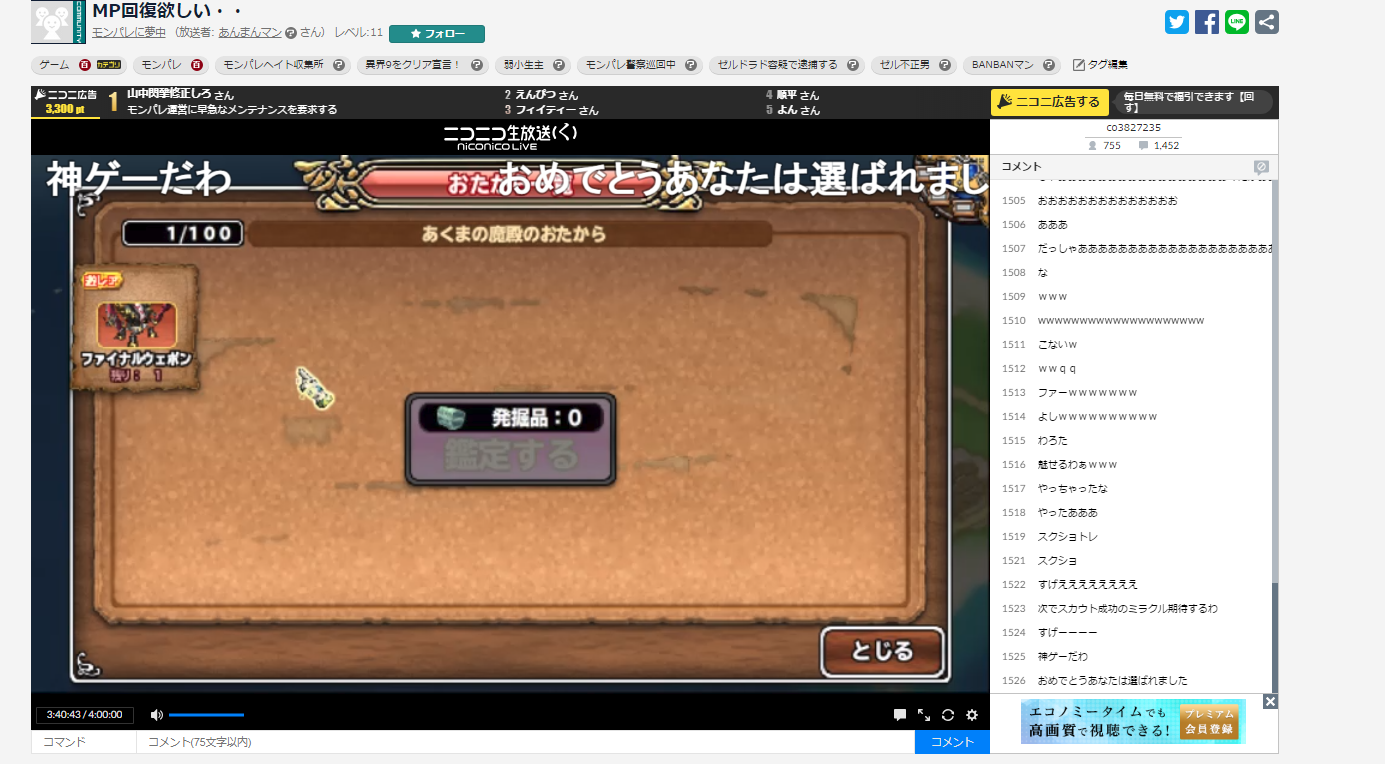
Task: Click third-ranked advertiser フィイティー
Action: pos(548,110)
